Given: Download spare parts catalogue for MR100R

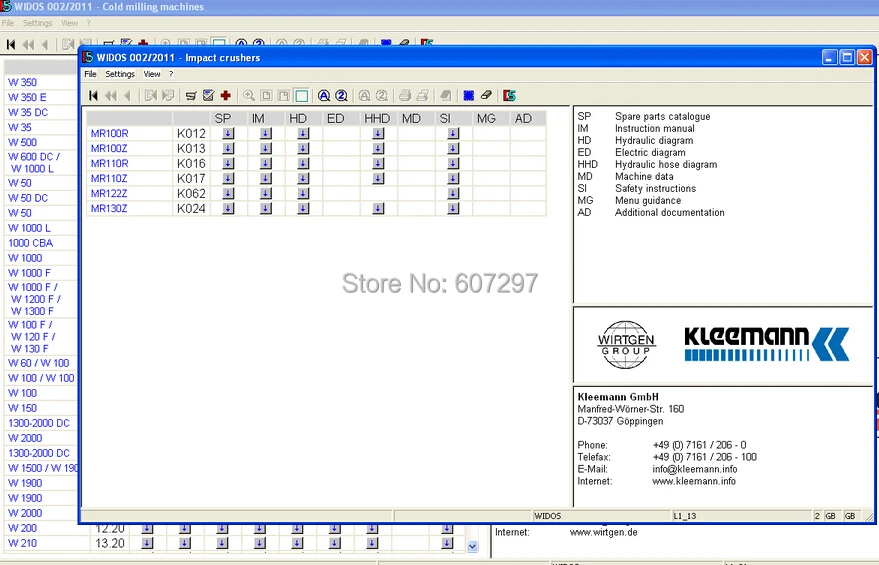Looking at the screenshot, I should pyautogui.click(x=228, y=133).
